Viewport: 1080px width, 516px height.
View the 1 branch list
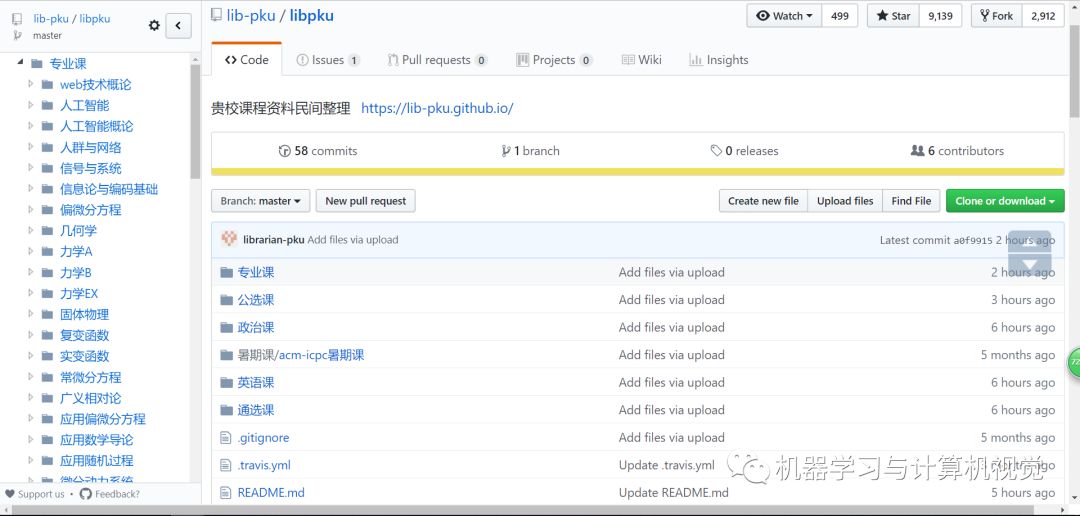pos(530,151)
